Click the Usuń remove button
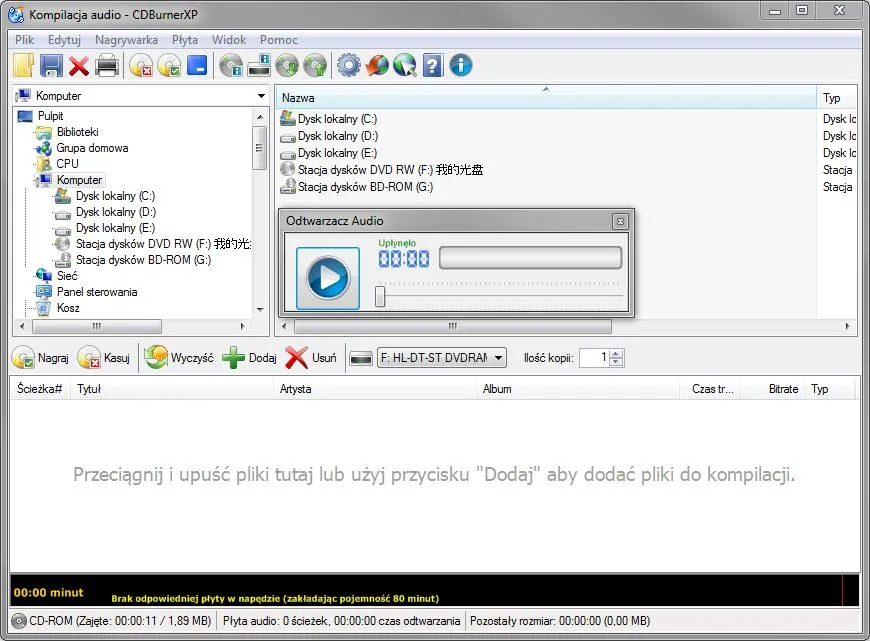Viewport: 870px width, 641px height. click(x=311, y=358)
